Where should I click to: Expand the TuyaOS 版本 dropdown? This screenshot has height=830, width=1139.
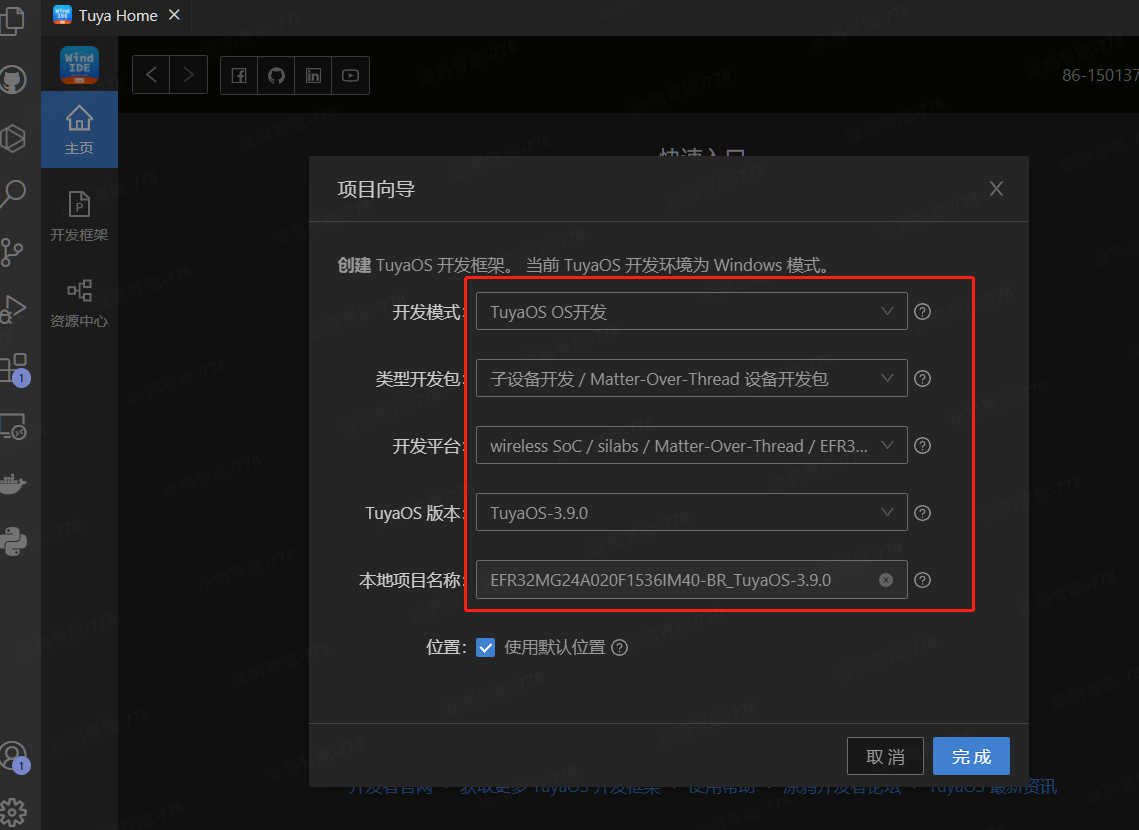692,512
